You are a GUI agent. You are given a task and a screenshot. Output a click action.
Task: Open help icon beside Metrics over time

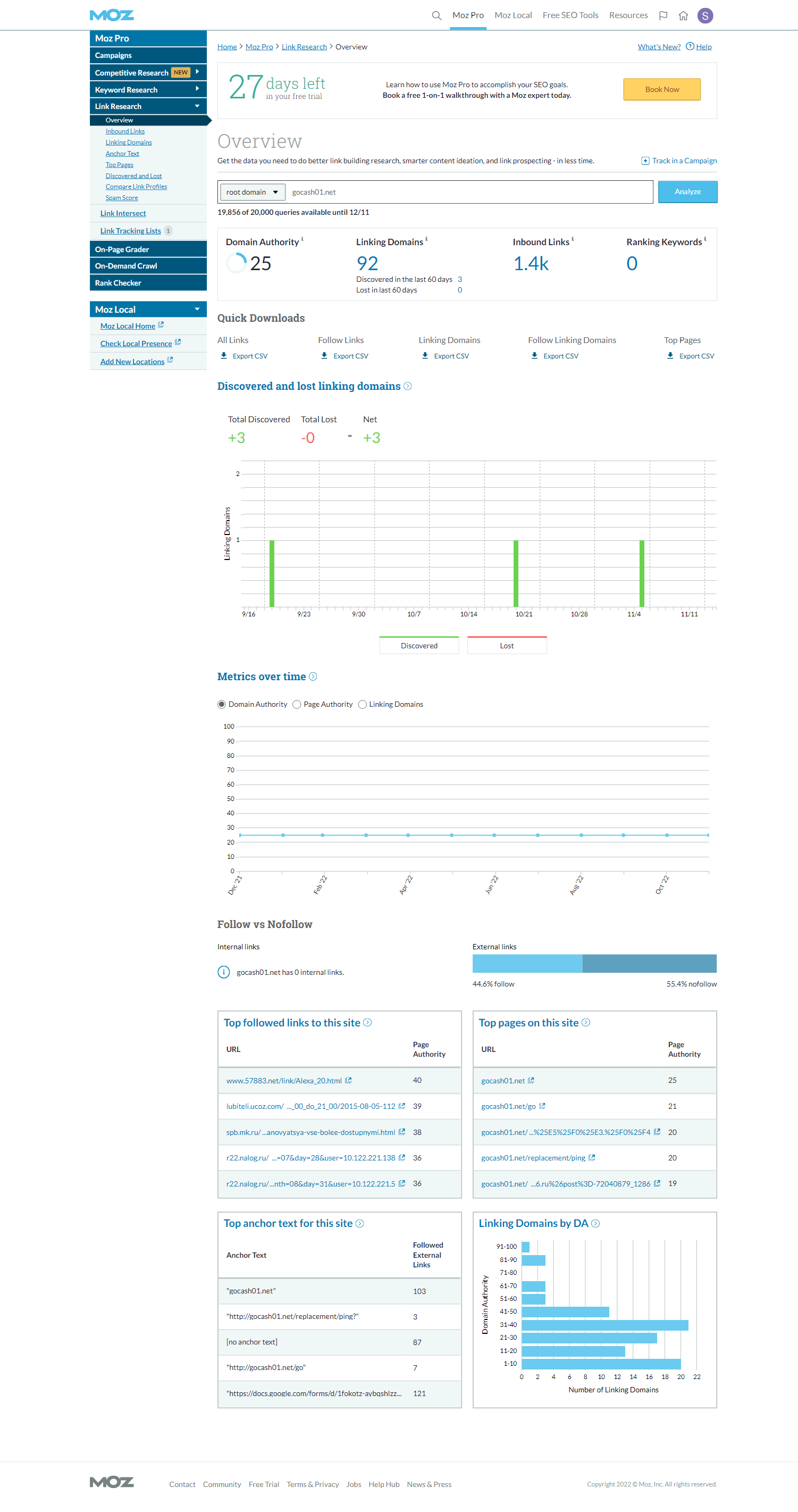(313, 677)
